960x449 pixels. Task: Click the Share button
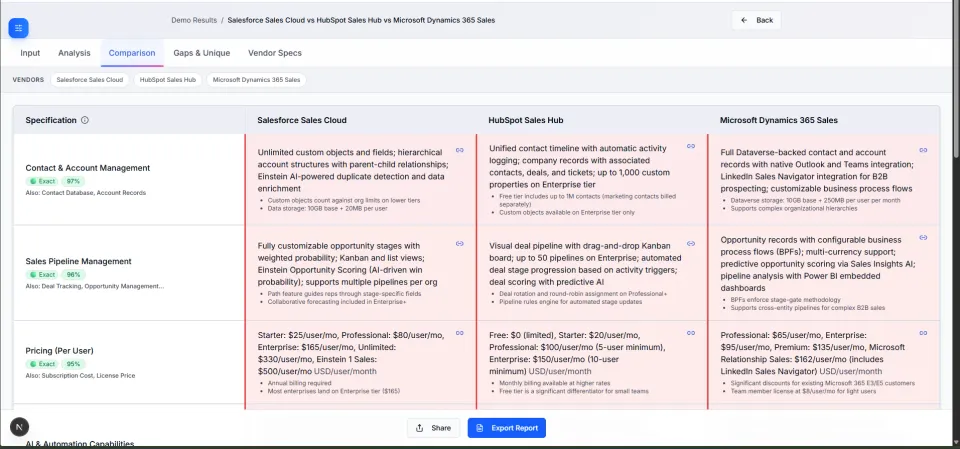pyautogui.click(x=433, y=428)
